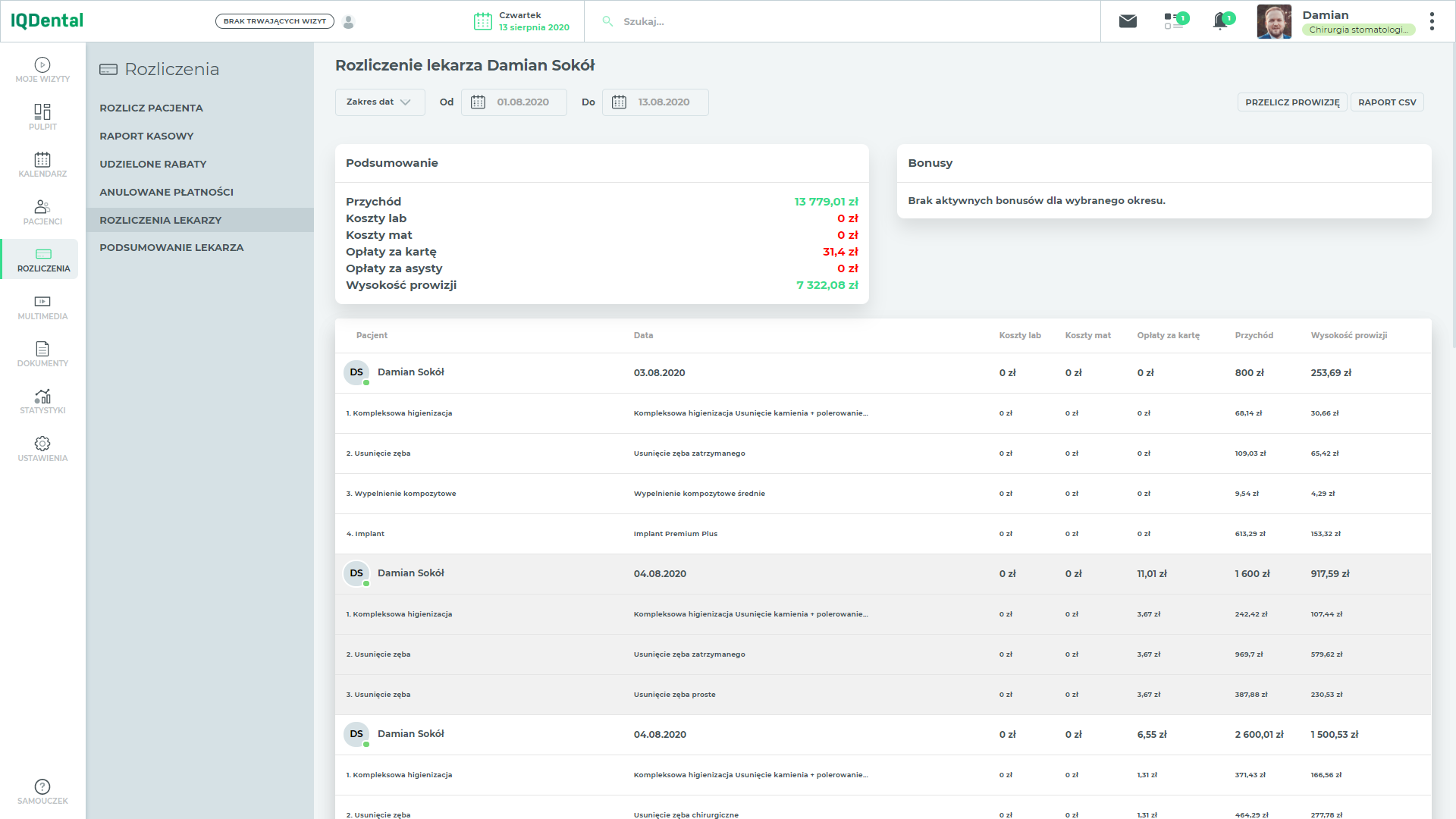Screen dimensions: 1456x819
Task: Click commission value 1 500,53 zł
Action: click(1334, 735)
